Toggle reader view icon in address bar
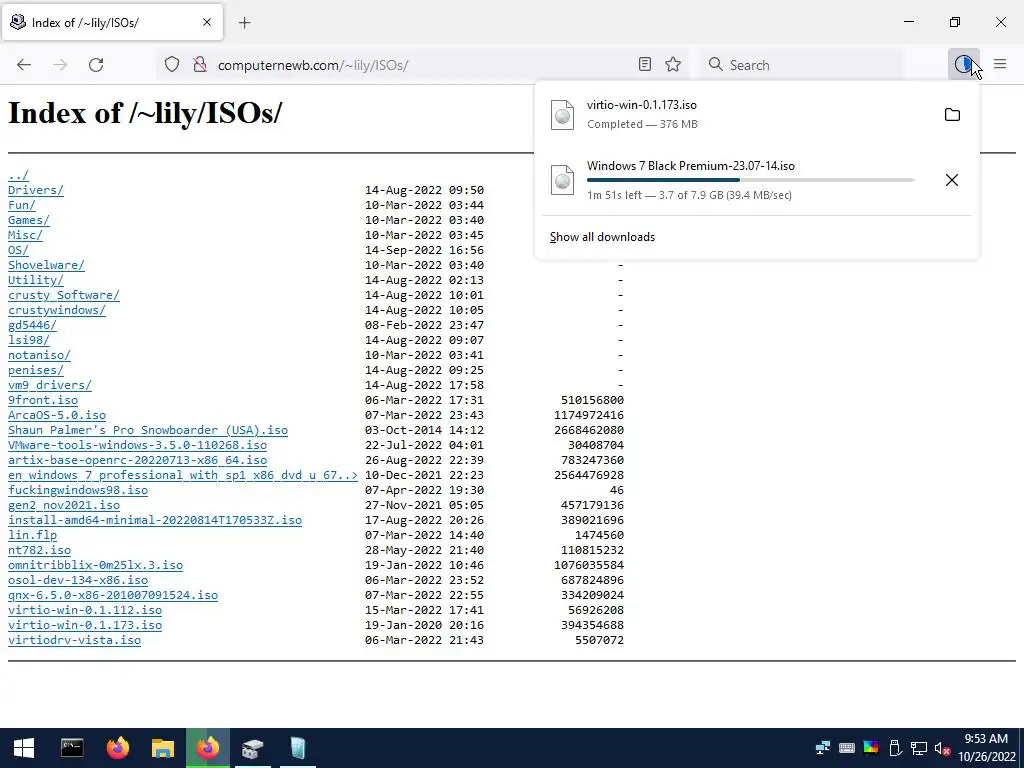The height and width of the screenshot is (768, 1024). [645, 65]
